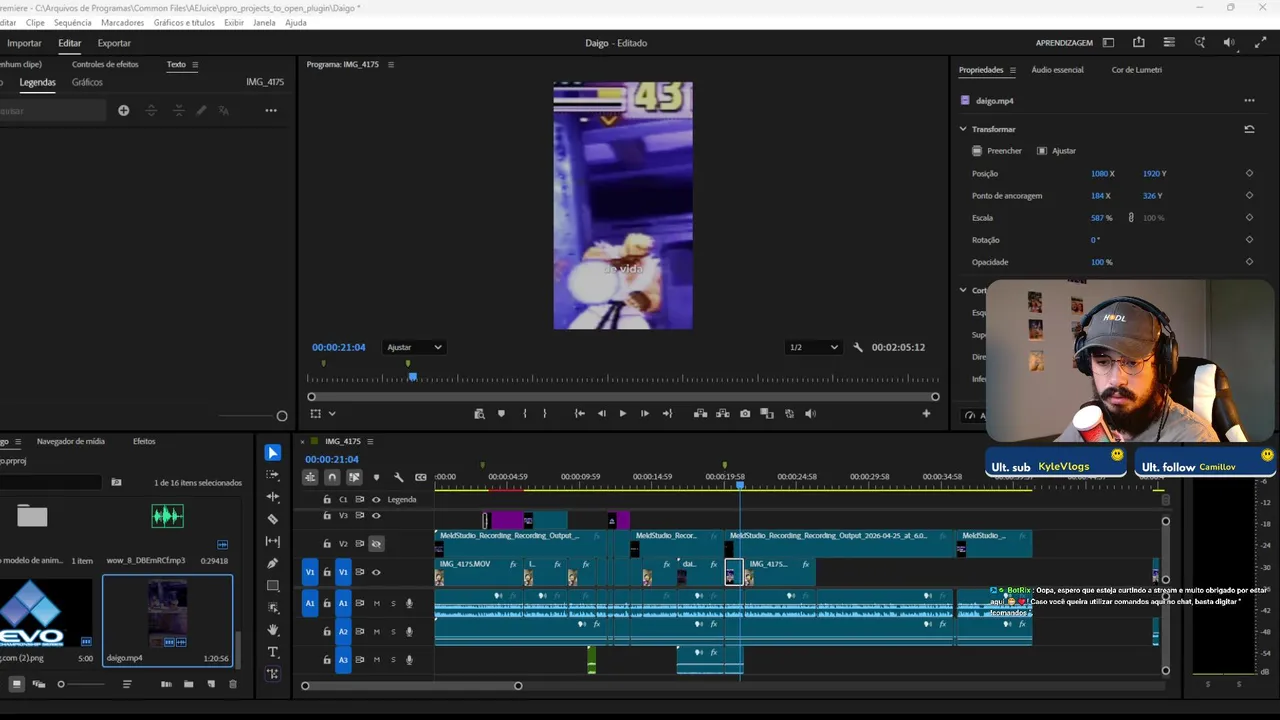Screen dimensions: 1280x720
Task: Toggle lock on track A3
Action: (x=327, y=660)
